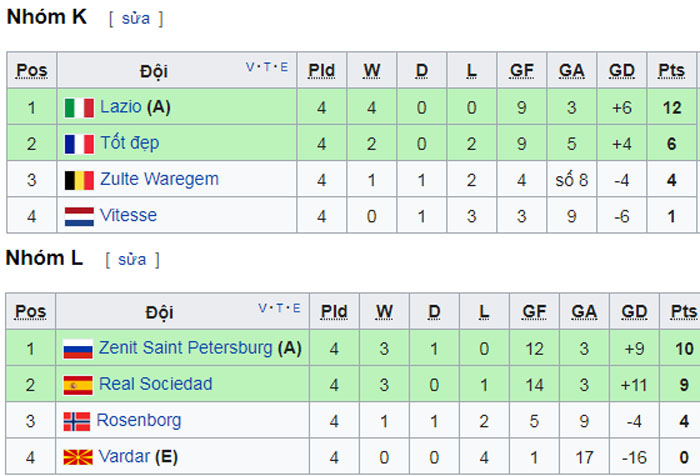Open the Lazio team link
Viewport: 700px width, 476px height.
coord(121,107)
